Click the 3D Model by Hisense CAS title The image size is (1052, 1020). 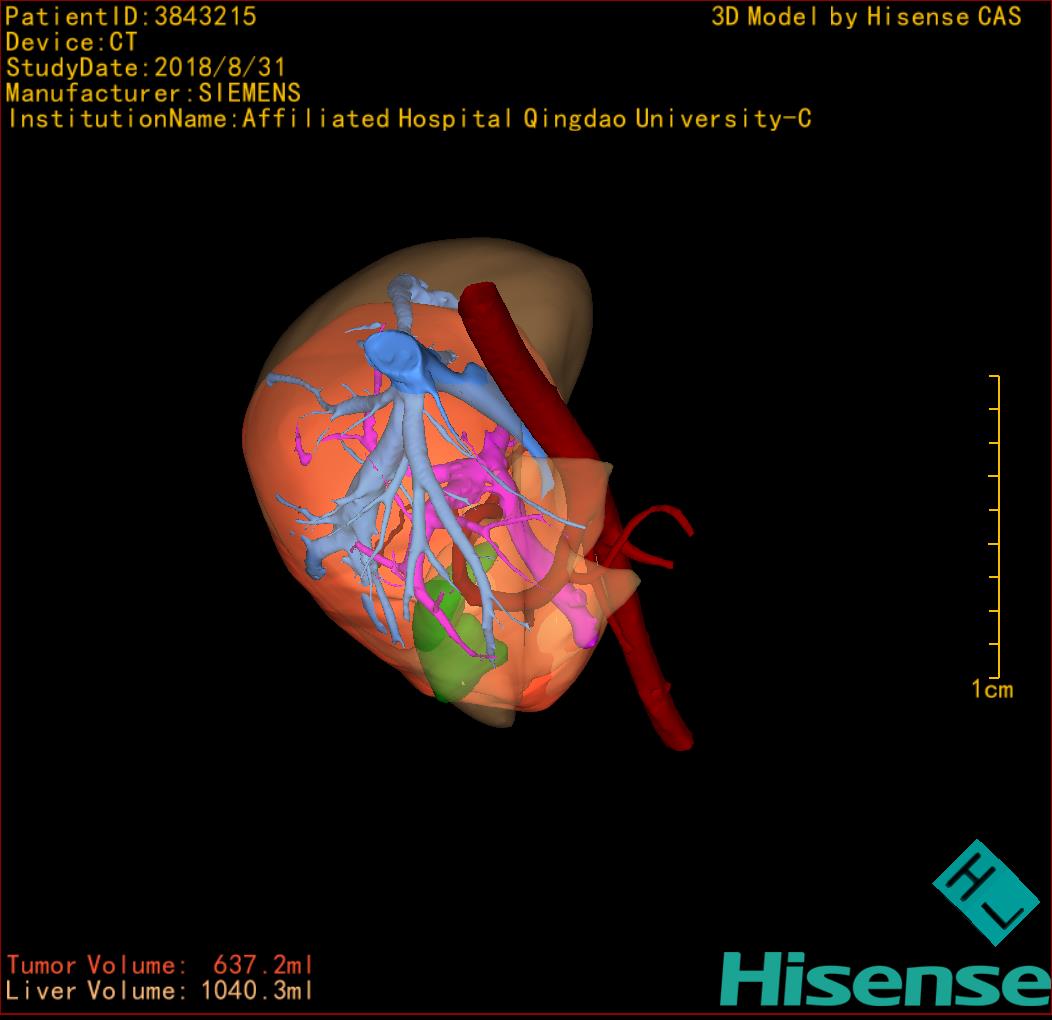click(x=866, y=17)
